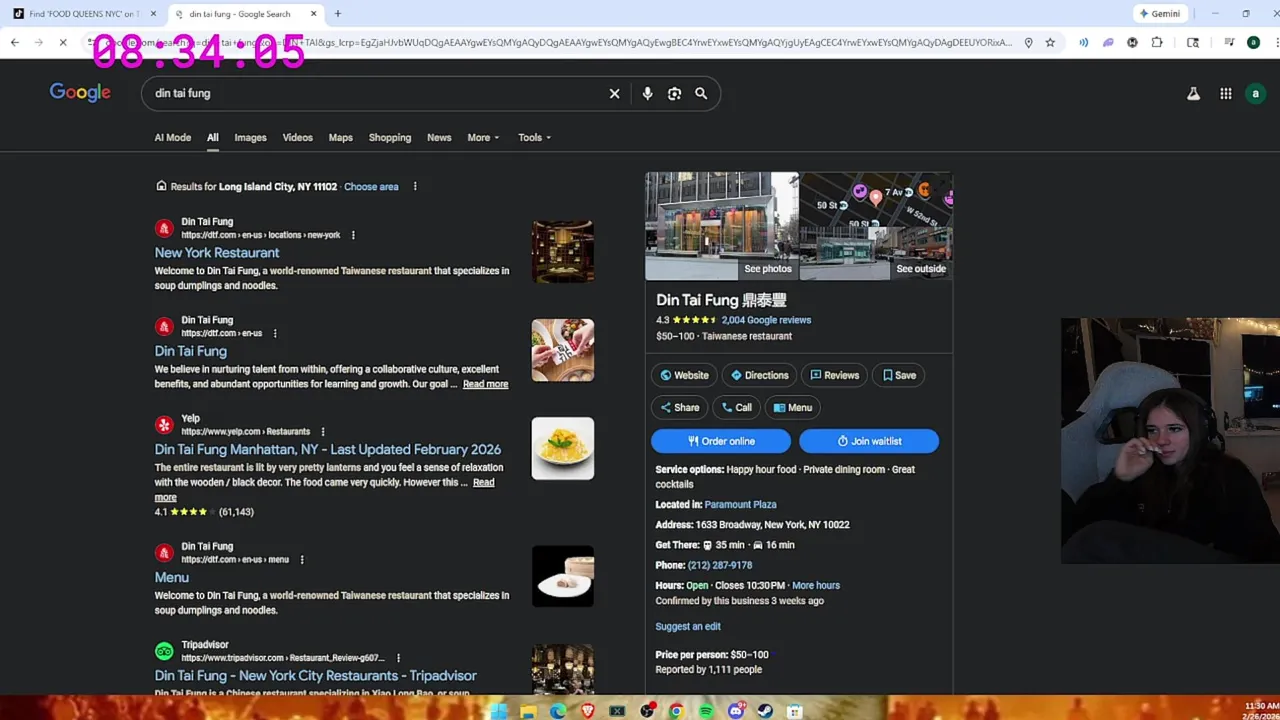Click the location pin icon in address bar
This screenshot has height=720, width=1280.
pos(1028,42)
